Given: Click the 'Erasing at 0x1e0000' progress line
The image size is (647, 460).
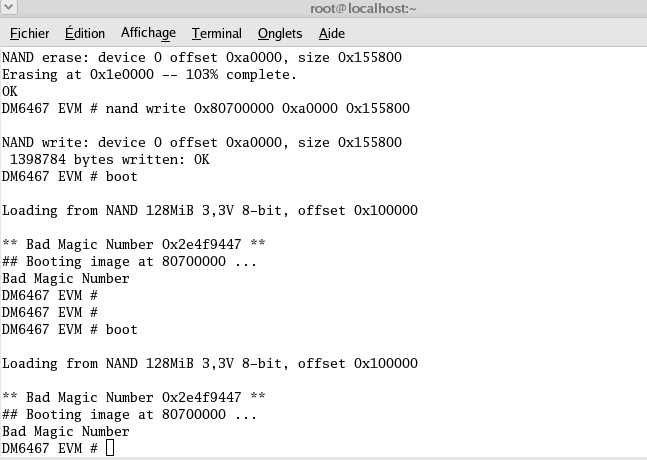Looking at the screenshot, I should [149, 74].
